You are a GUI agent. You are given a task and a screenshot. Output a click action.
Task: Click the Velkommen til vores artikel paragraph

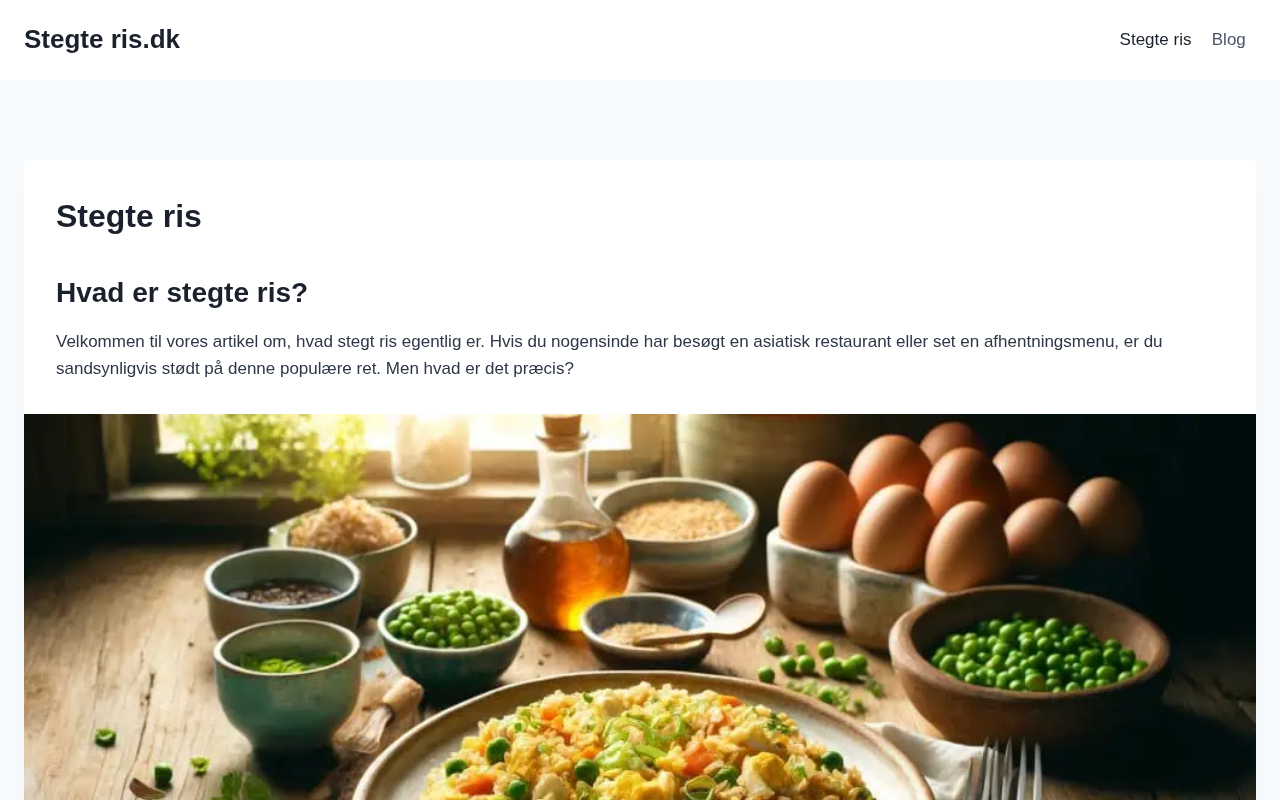click(x=609, y=355)
